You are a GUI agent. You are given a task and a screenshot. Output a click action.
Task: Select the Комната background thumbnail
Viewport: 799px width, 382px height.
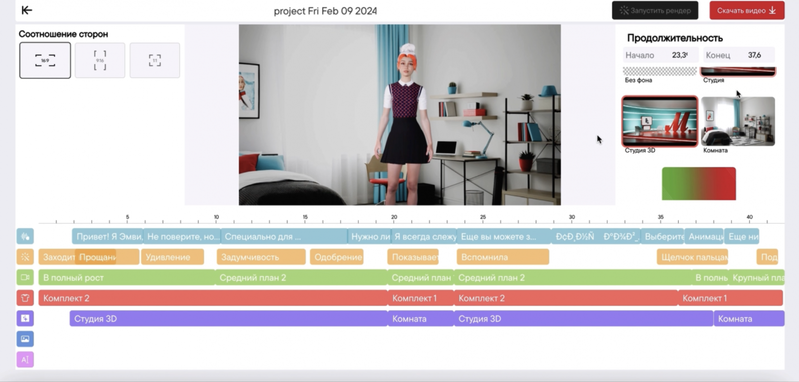[x=738, y=121]
